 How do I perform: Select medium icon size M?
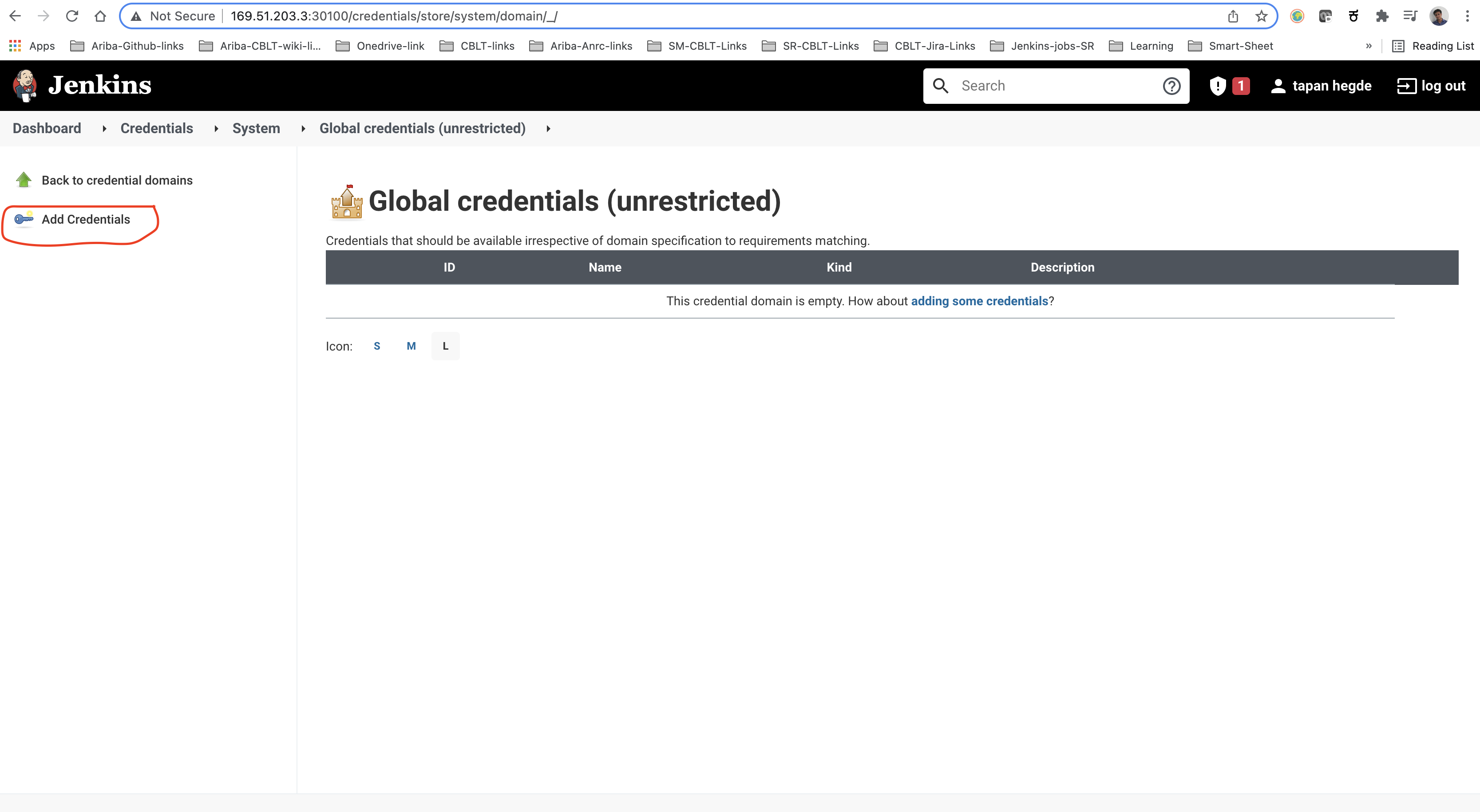412,346
